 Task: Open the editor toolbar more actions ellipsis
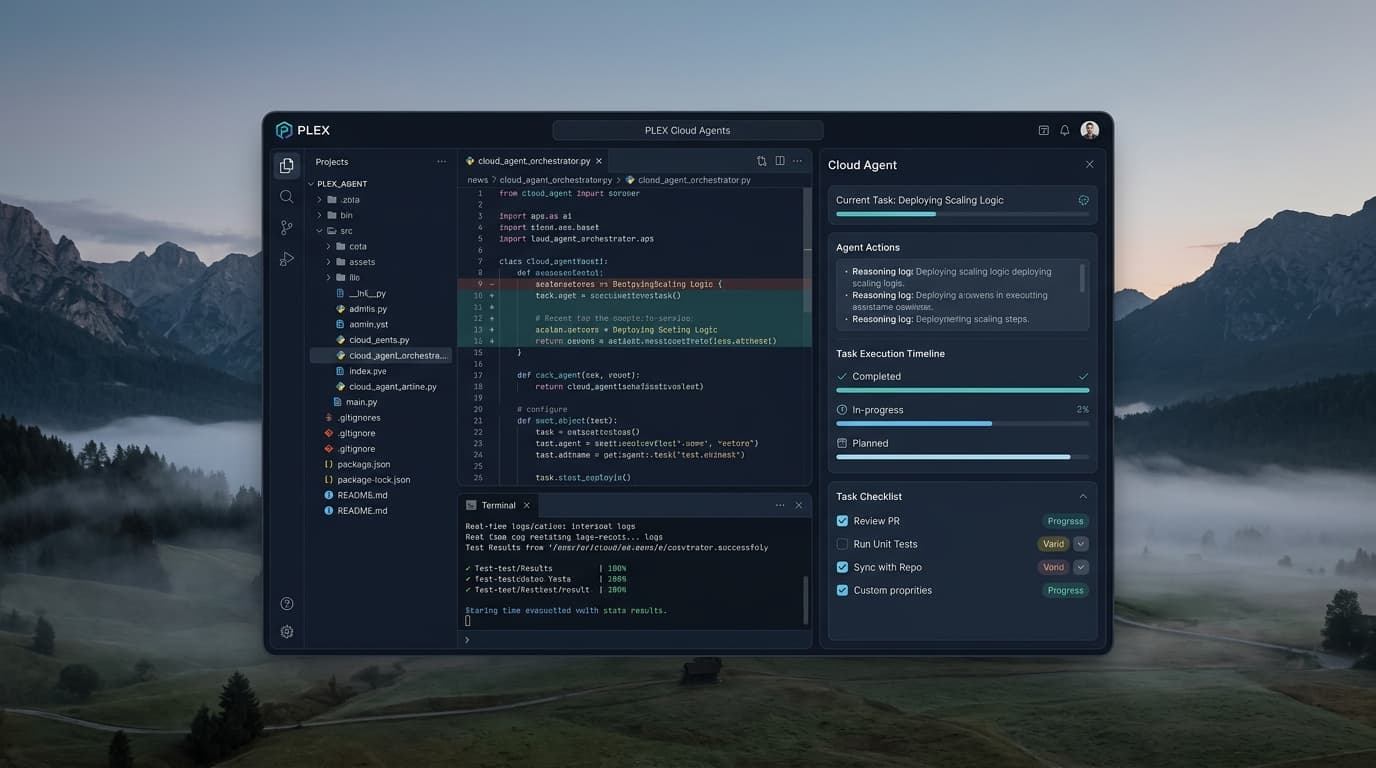(x=798, y=161)
